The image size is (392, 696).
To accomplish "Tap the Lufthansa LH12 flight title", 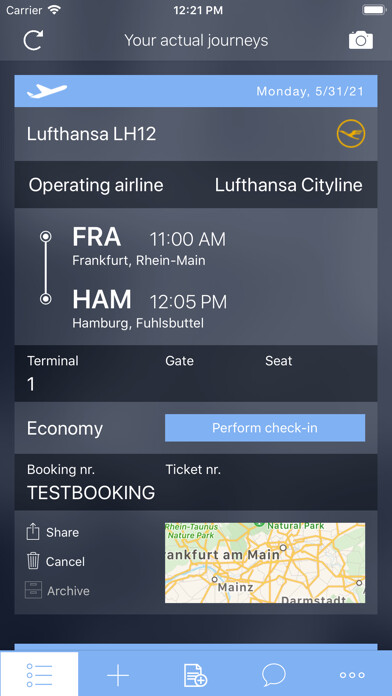I will 91,134.
